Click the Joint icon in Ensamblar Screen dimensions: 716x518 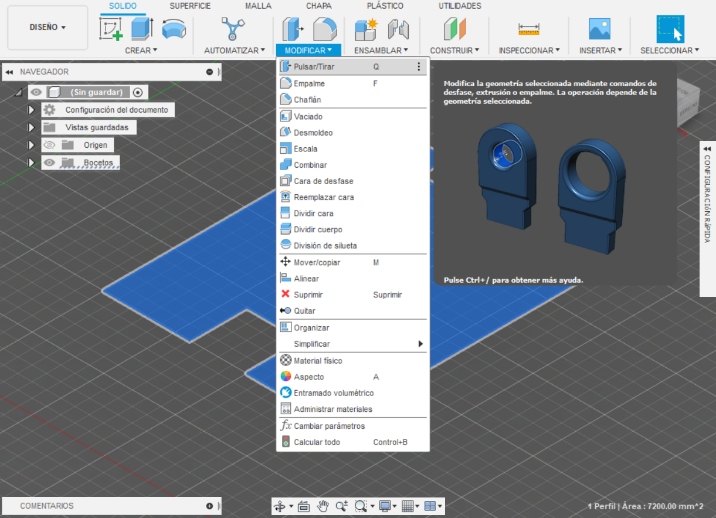click(398, 30)
